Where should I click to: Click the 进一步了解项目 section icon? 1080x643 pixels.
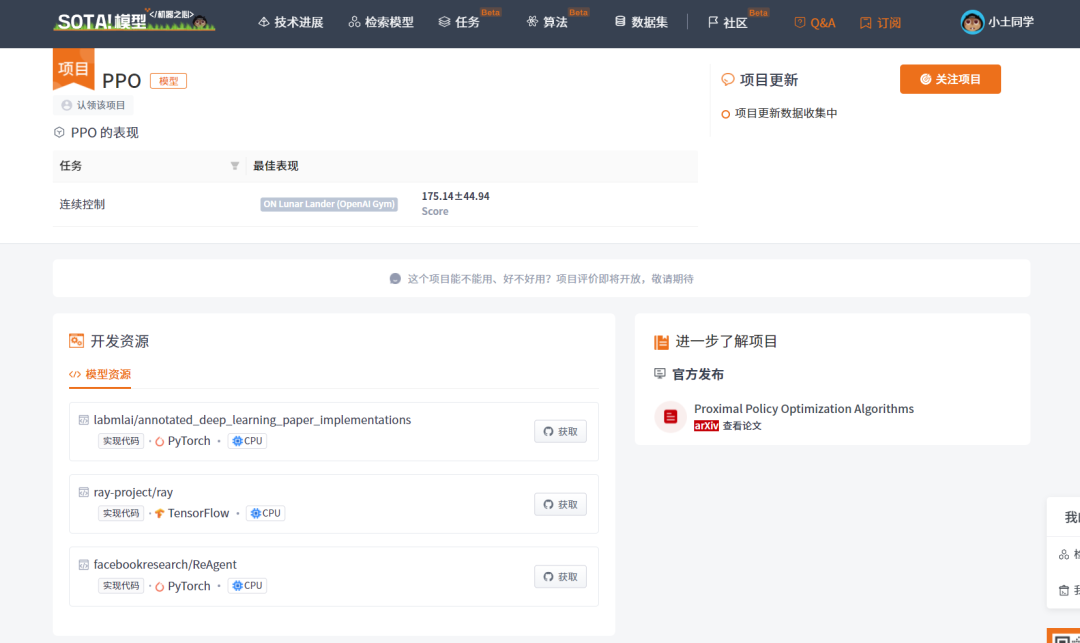(x=661, y=342)
